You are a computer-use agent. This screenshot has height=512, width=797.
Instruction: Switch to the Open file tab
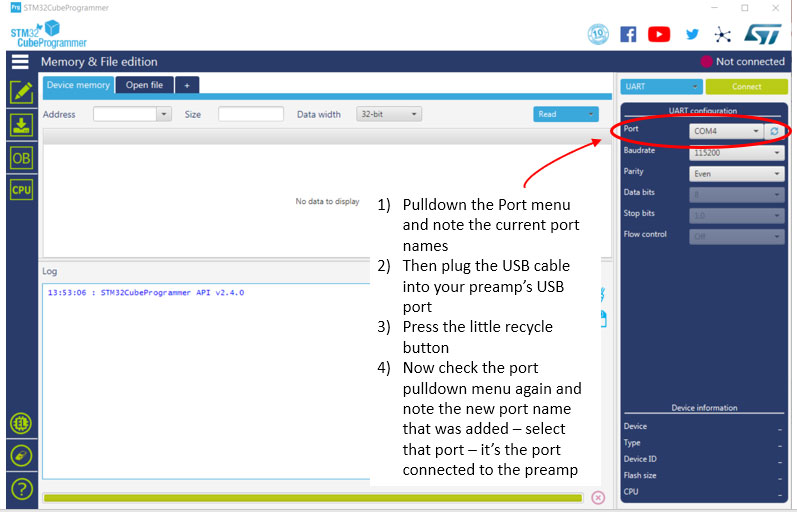pyautogui.click(x=144, y=85)
